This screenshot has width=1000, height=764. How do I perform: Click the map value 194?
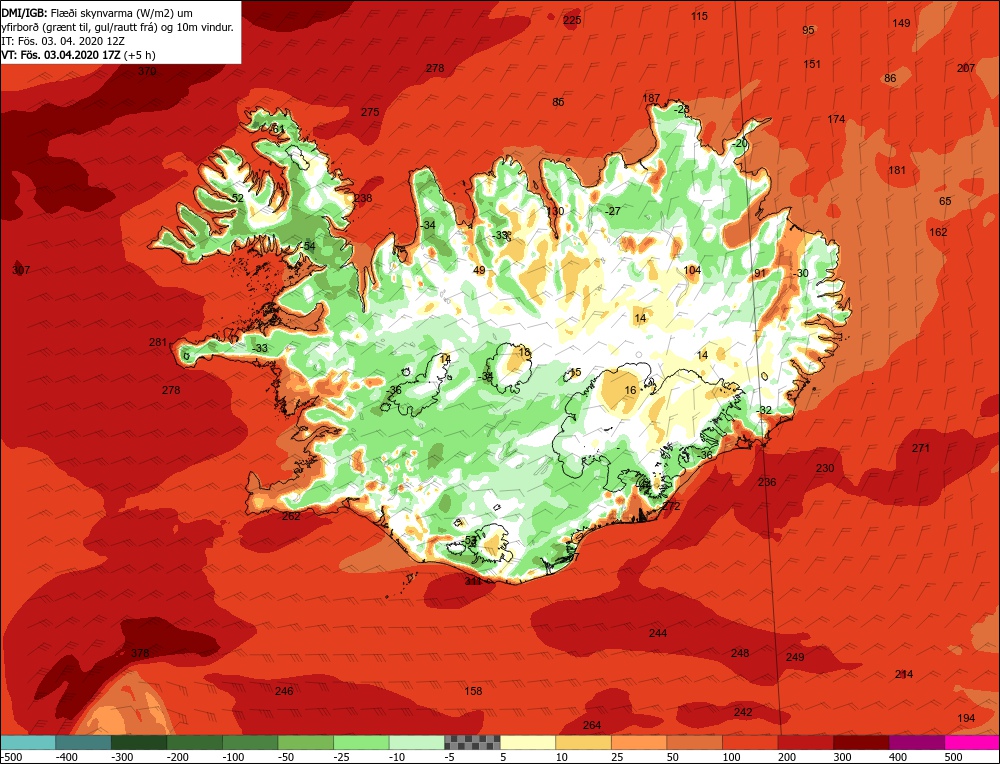point(966,718)
